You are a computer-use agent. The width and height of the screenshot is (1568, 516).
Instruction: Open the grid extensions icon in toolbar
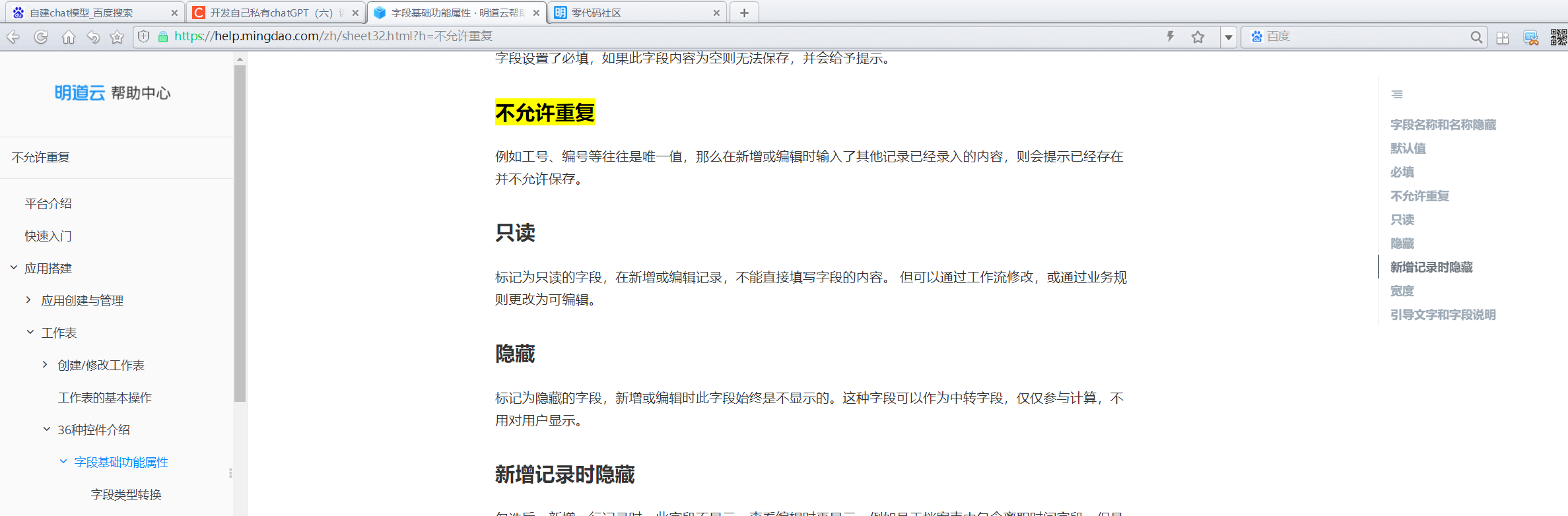point(1503,38)
